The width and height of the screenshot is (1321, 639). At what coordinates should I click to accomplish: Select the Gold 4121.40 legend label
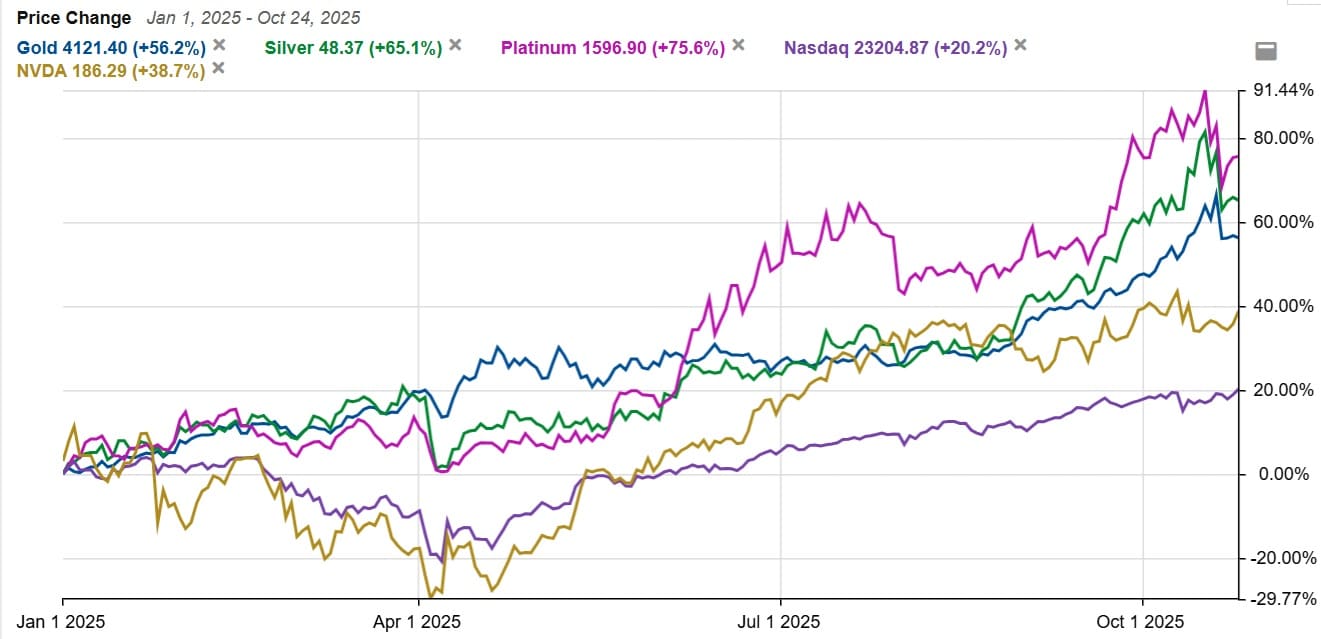coord(110,47)
